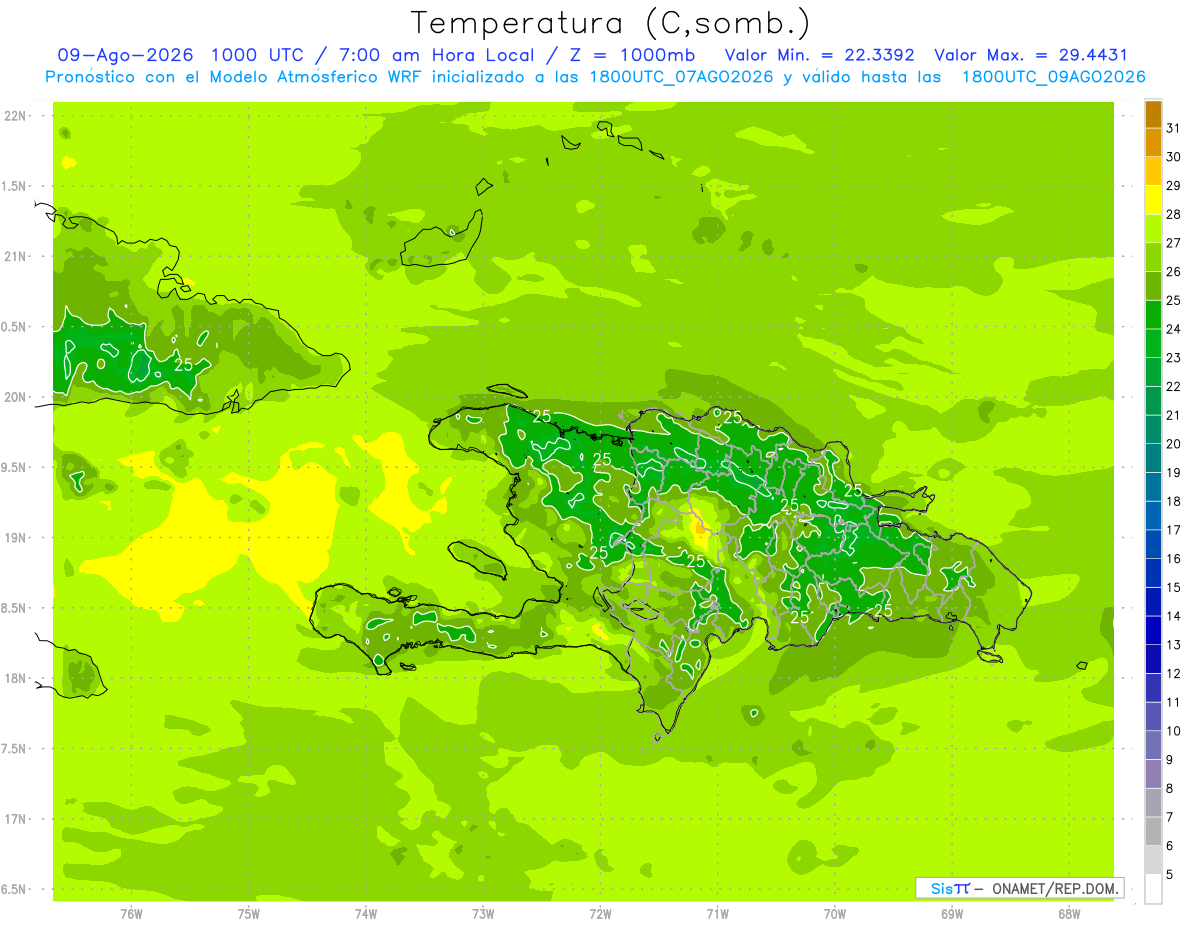Click the '68W' longitude axis label
The width and height of the screenshot is (1200, 927).
[1069, 913]
